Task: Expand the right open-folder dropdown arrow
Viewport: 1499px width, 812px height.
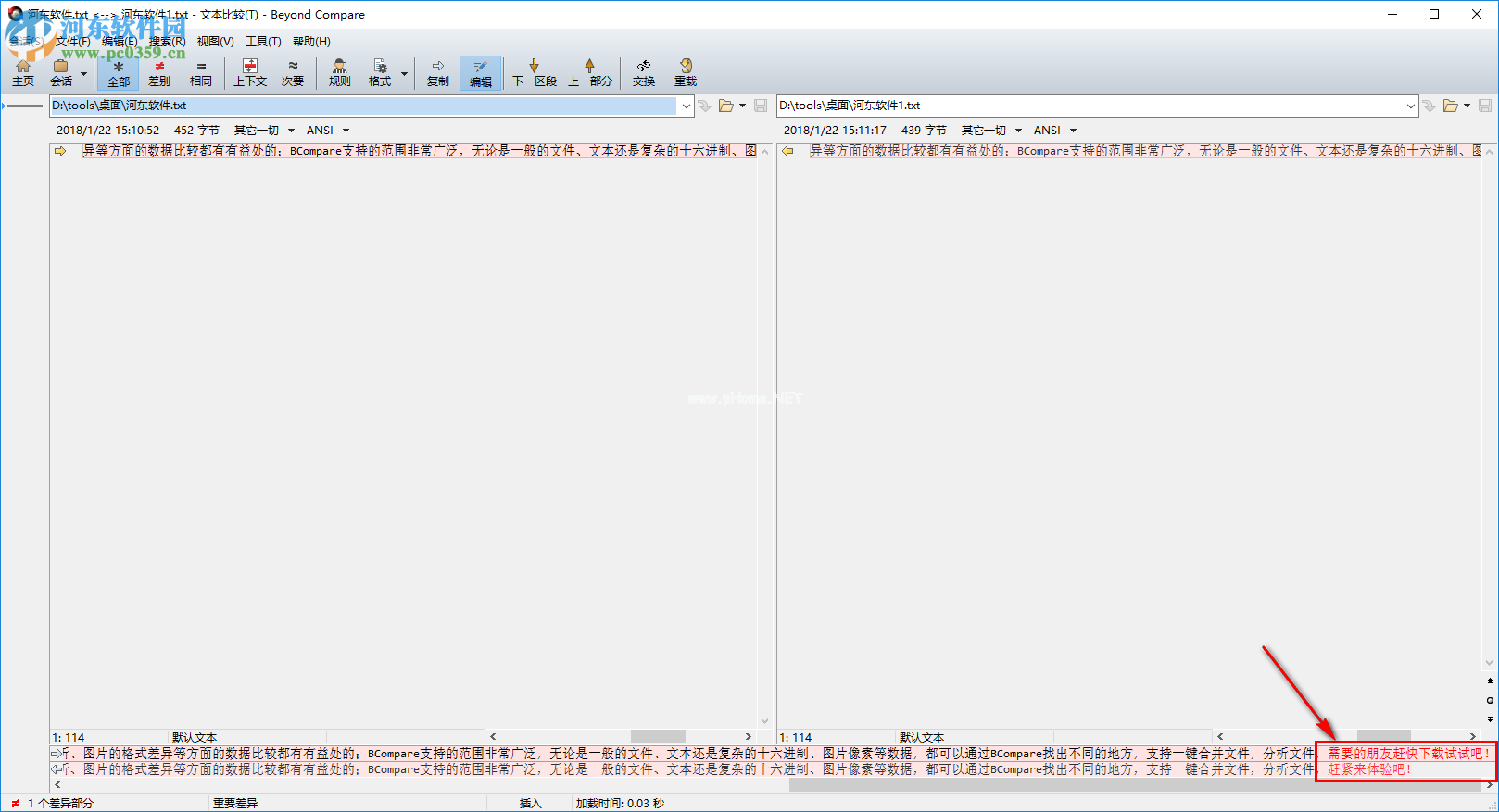Action: [1467, 106]
